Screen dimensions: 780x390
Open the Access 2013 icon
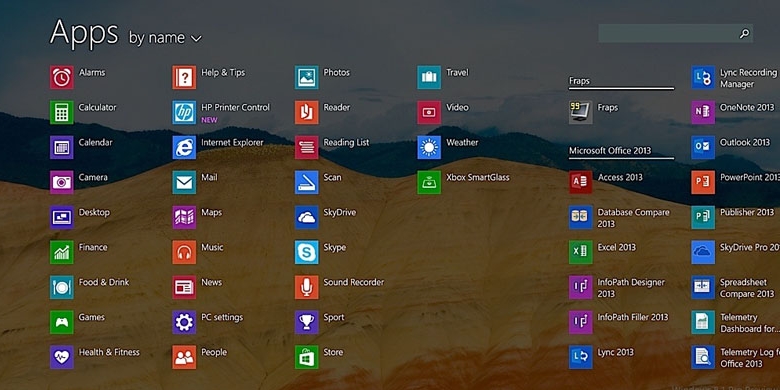click(x=581, y=182)
